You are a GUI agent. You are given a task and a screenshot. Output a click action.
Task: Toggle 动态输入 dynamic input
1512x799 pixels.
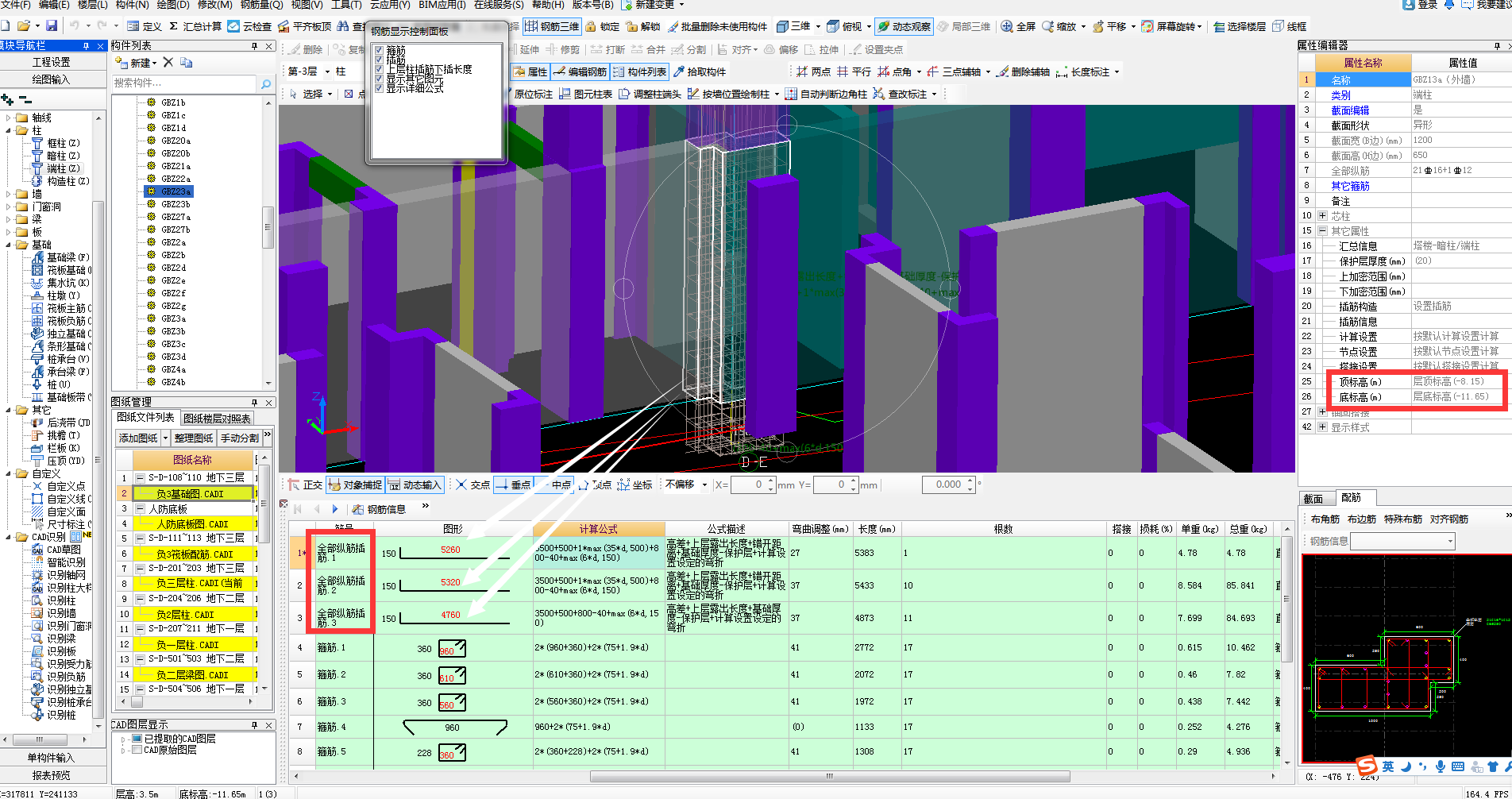tap(414, 484)
